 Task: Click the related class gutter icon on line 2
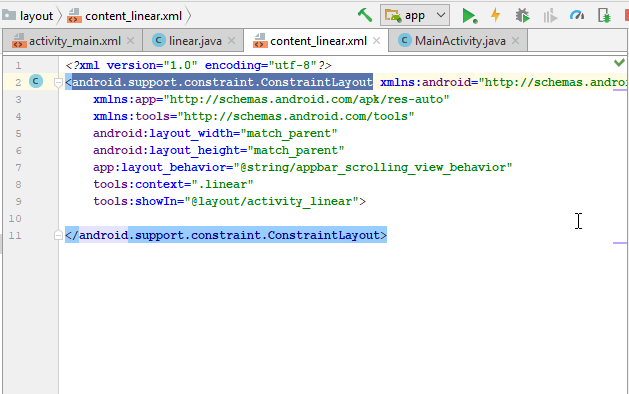(36, 81)
